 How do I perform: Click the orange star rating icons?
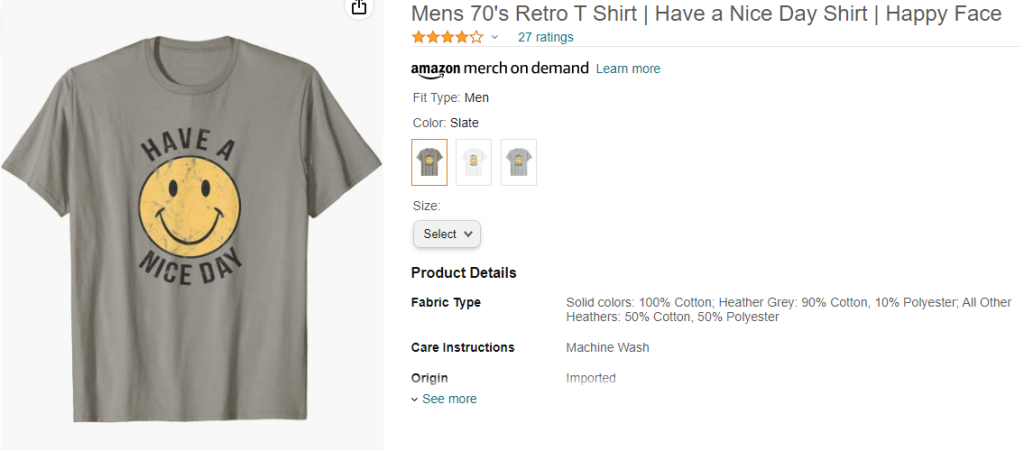[x=447, y=37]
